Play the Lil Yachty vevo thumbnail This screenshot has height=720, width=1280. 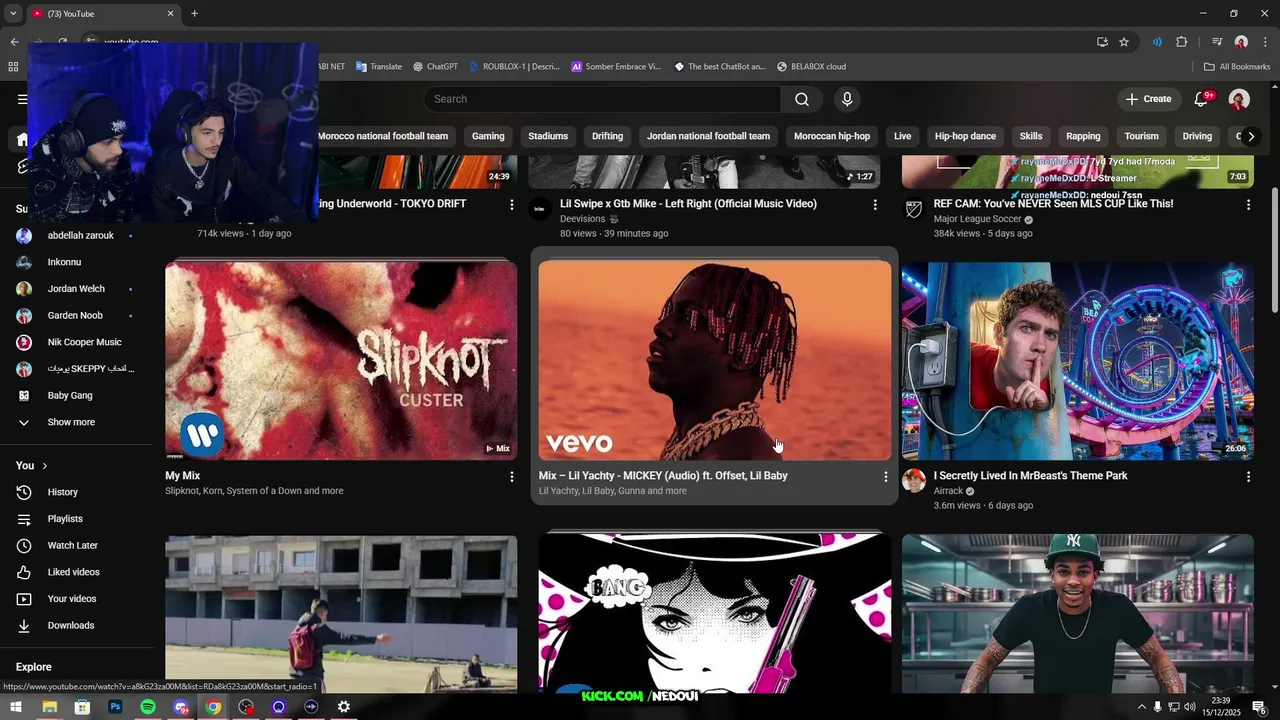tap(715, 361)
